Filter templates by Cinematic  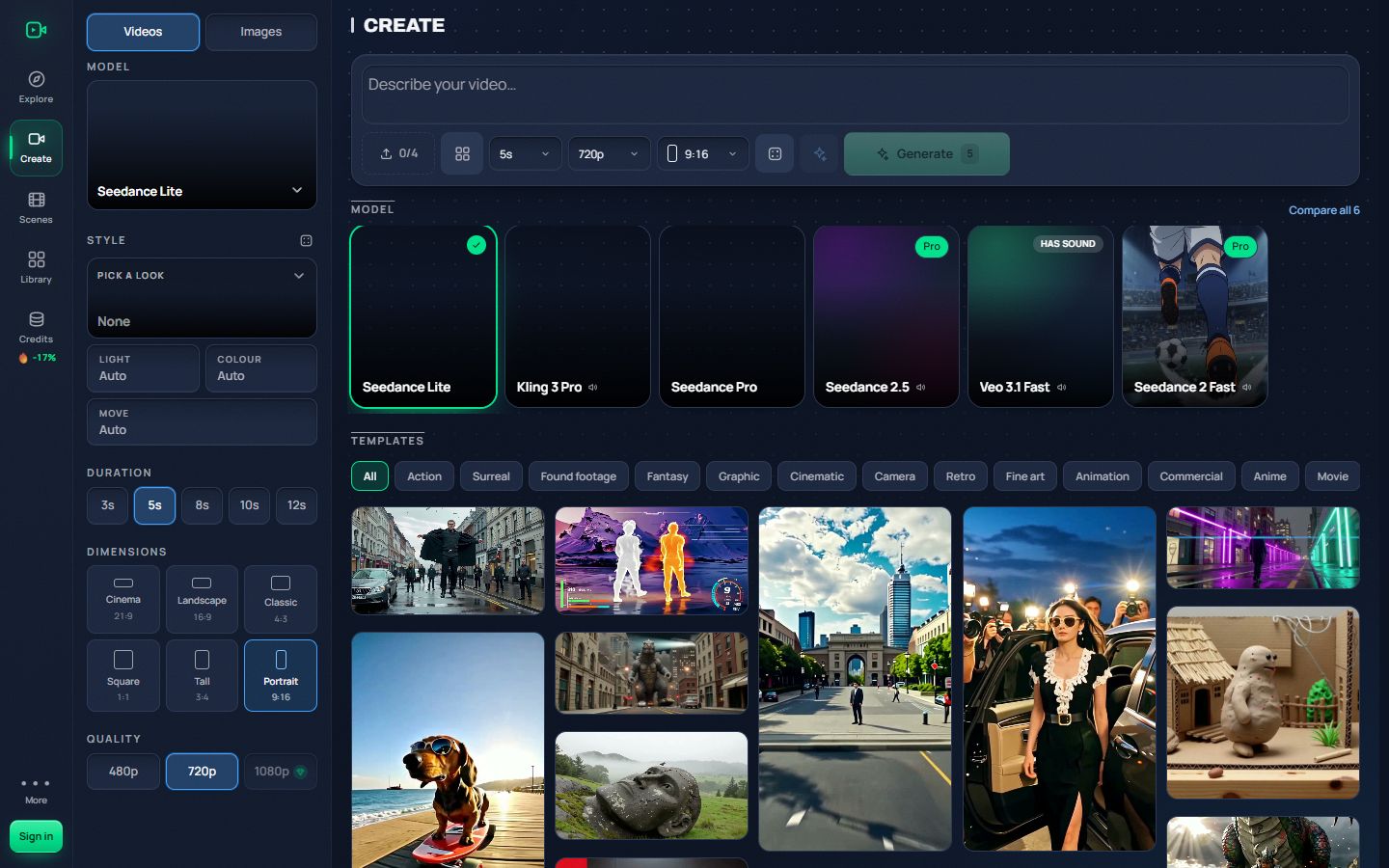817,476
